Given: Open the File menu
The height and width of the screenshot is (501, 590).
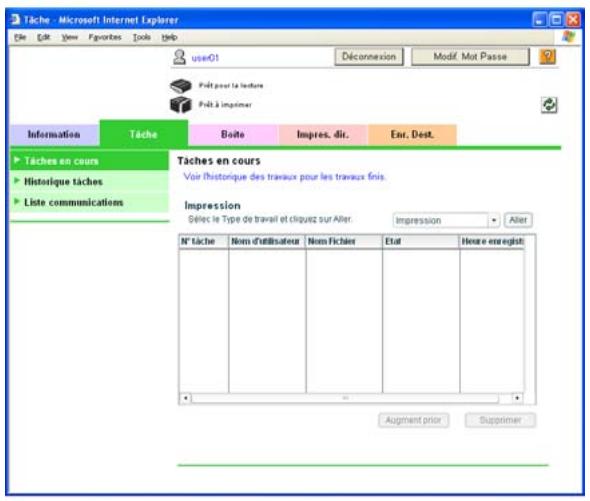Looking at the screenshot, I should (x=20, y=37).
